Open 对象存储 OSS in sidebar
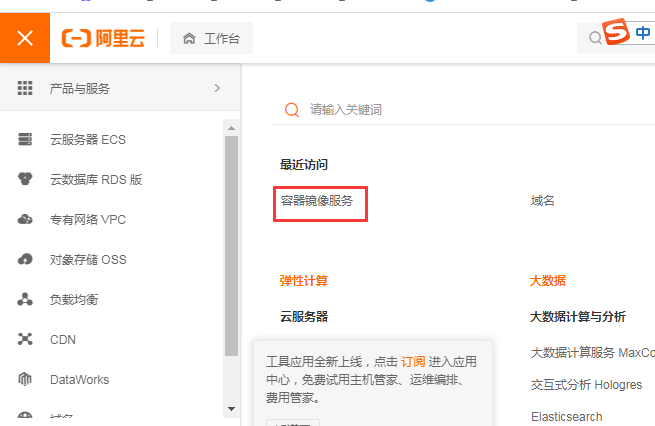Image resolution: width=655 pixels, height=426 pixels. click(x=88, y=259)
